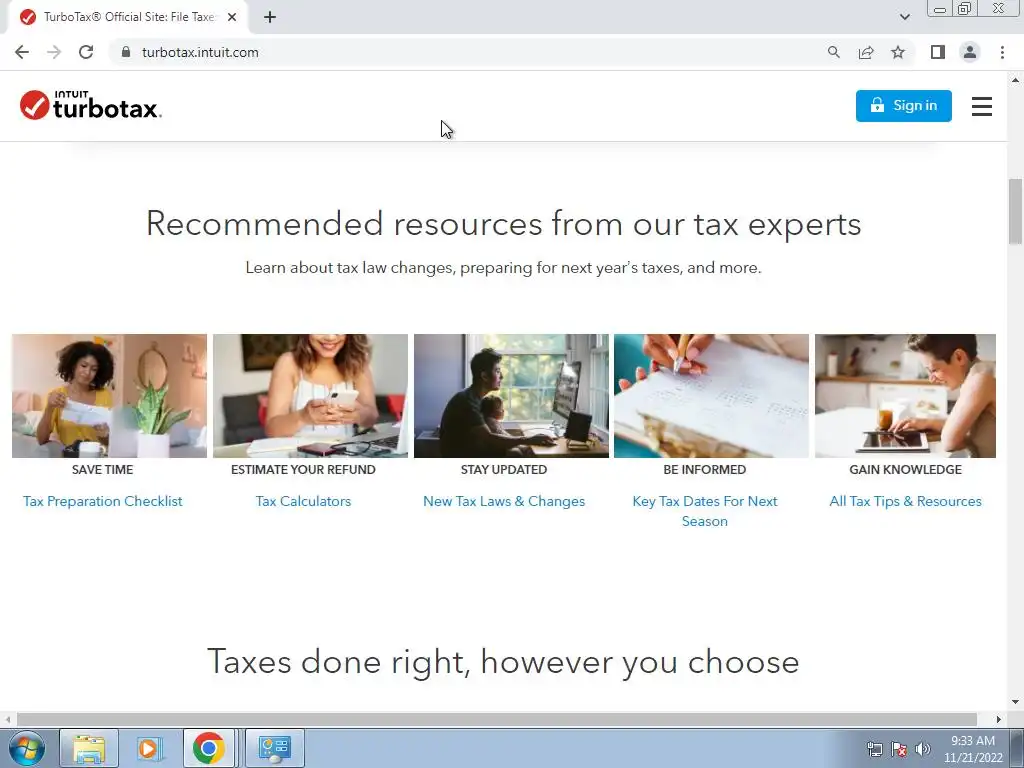Open New Tax Laws & Changes link
This screenshot has height=768, width=1024.
[504, 501]
